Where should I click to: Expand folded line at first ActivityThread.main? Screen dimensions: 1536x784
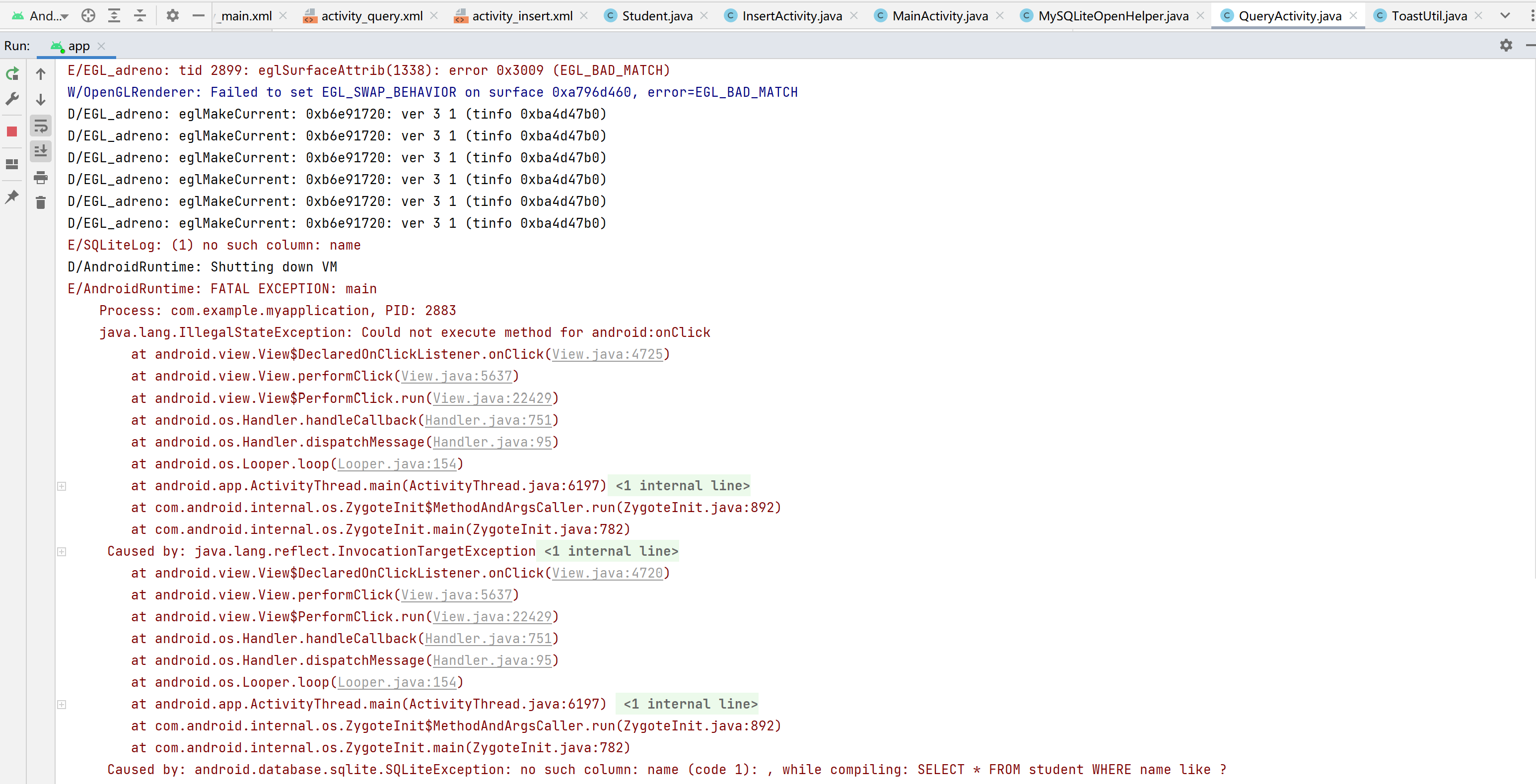[62, 486]
